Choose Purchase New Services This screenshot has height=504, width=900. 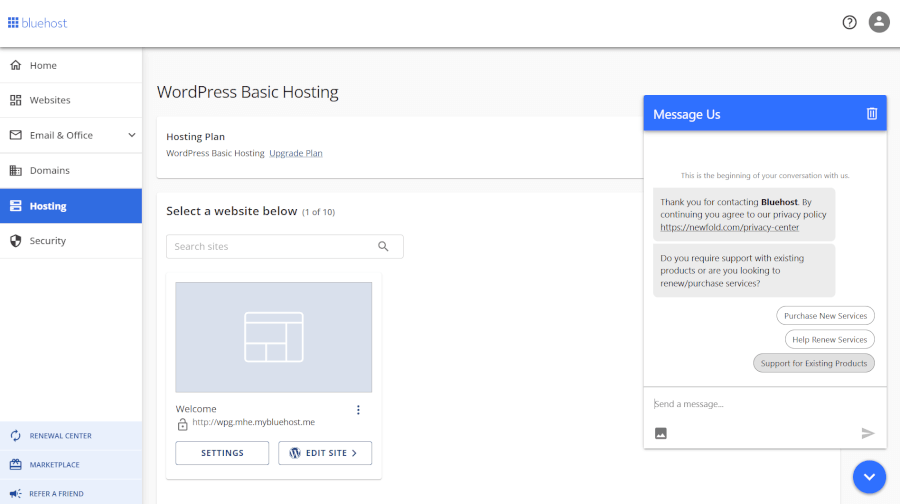coord(825,316)
